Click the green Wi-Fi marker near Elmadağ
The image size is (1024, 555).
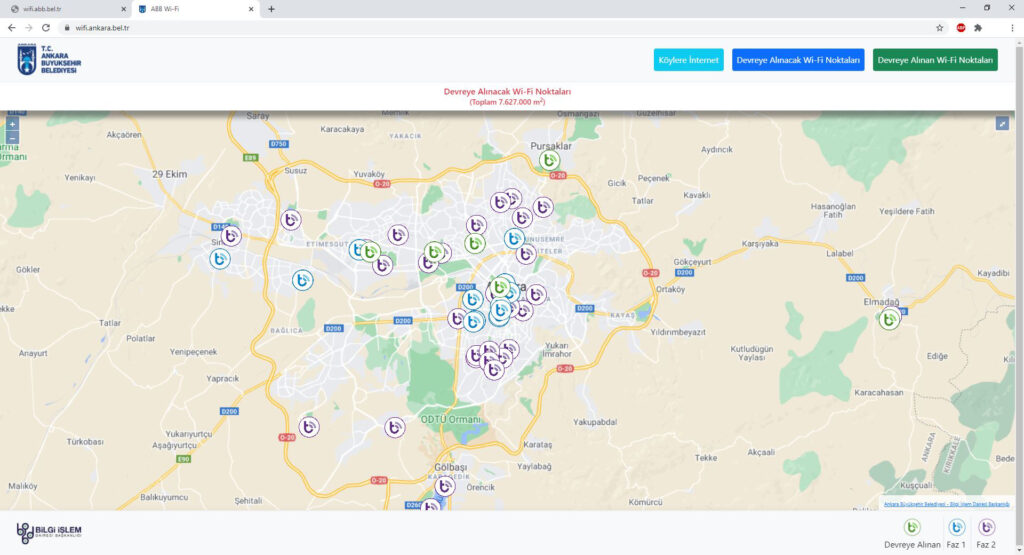click(889, 320)
